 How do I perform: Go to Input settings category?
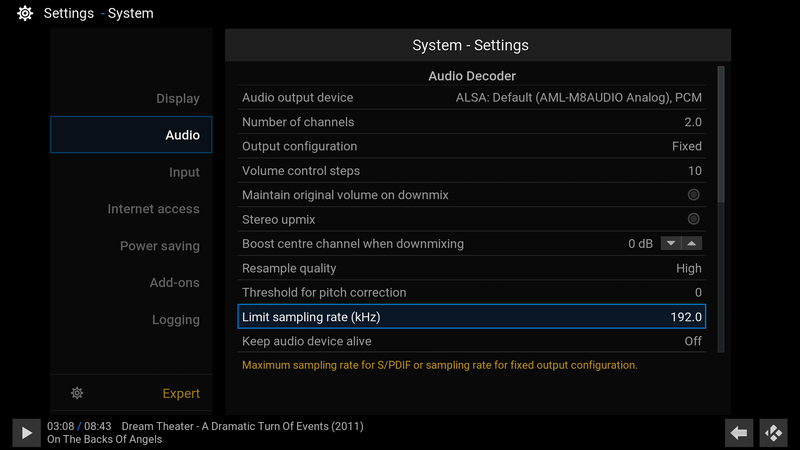click(184, 172)
